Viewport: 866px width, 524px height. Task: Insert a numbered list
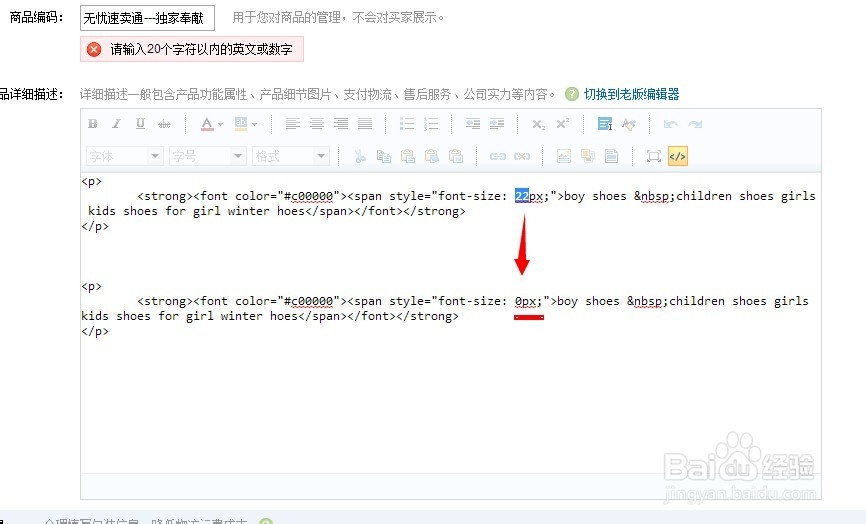(431, 124)
